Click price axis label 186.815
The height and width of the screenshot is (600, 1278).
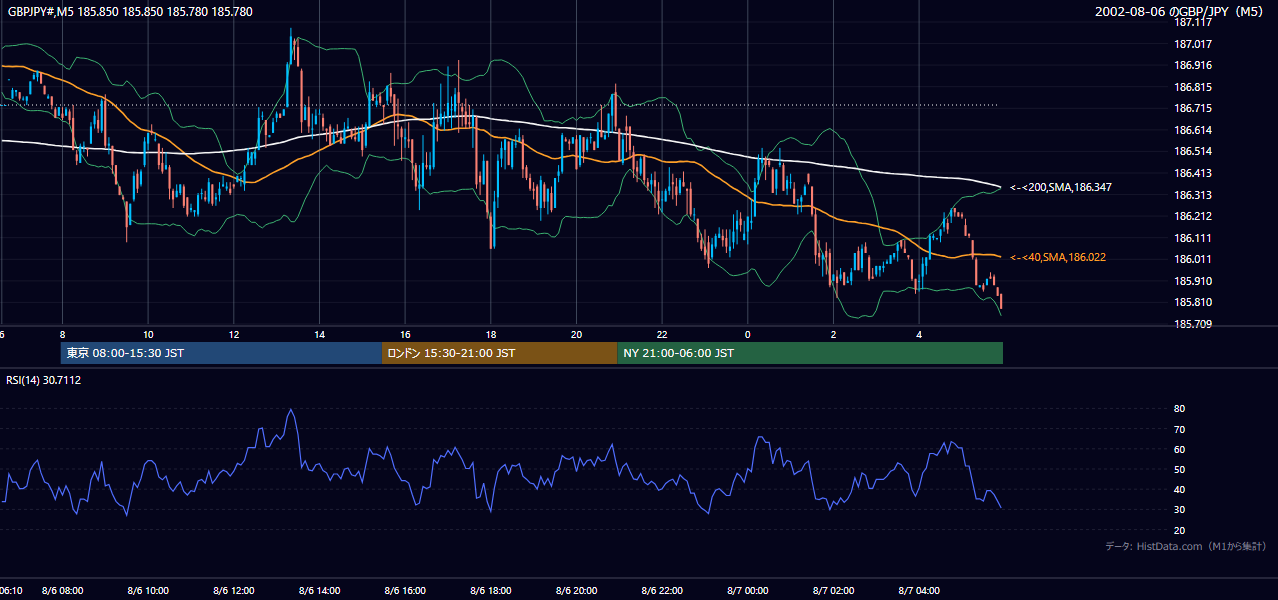1193,87
